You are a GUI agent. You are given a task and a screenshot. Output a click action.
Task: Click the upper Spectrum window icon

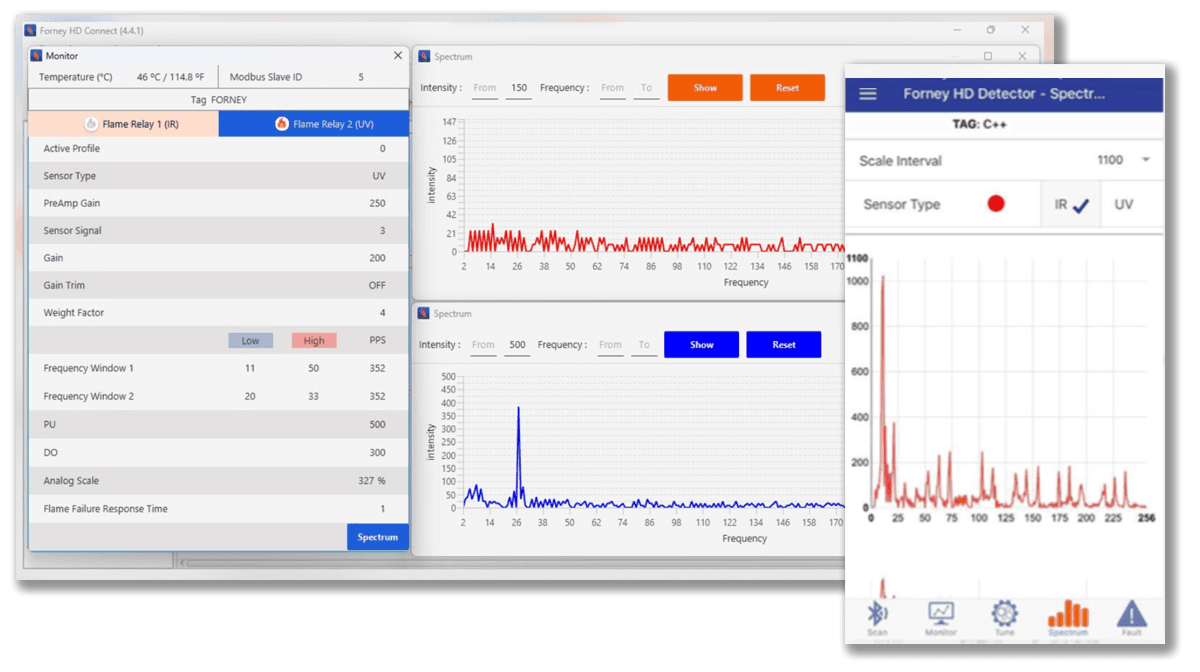pyautogui.click(x=424, y=57)
